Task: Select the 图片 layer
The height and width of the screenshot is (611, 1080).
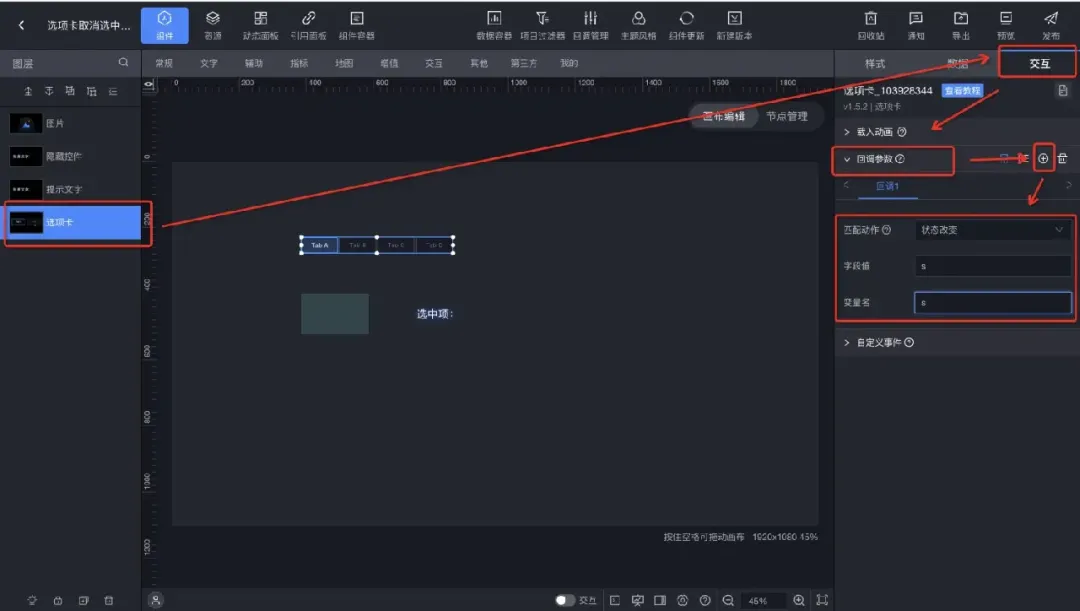Action: tap(72, 123)
